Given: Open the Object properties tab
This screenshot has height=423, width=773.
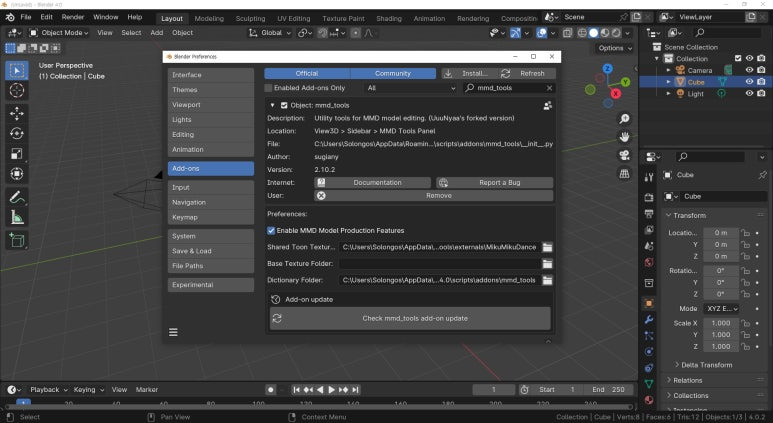Looking at the screenshot, I should 649,304.
